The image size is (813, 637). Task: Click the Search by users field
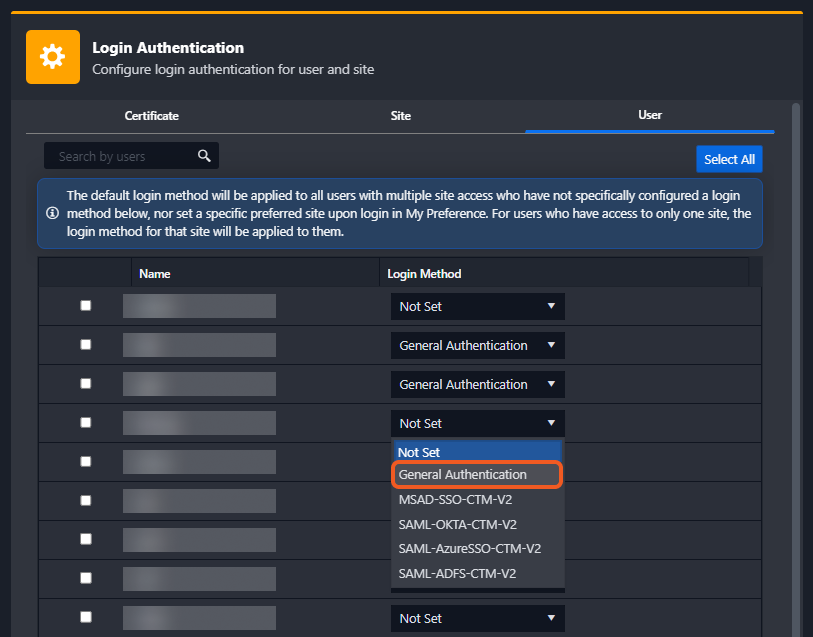[120, 156]
